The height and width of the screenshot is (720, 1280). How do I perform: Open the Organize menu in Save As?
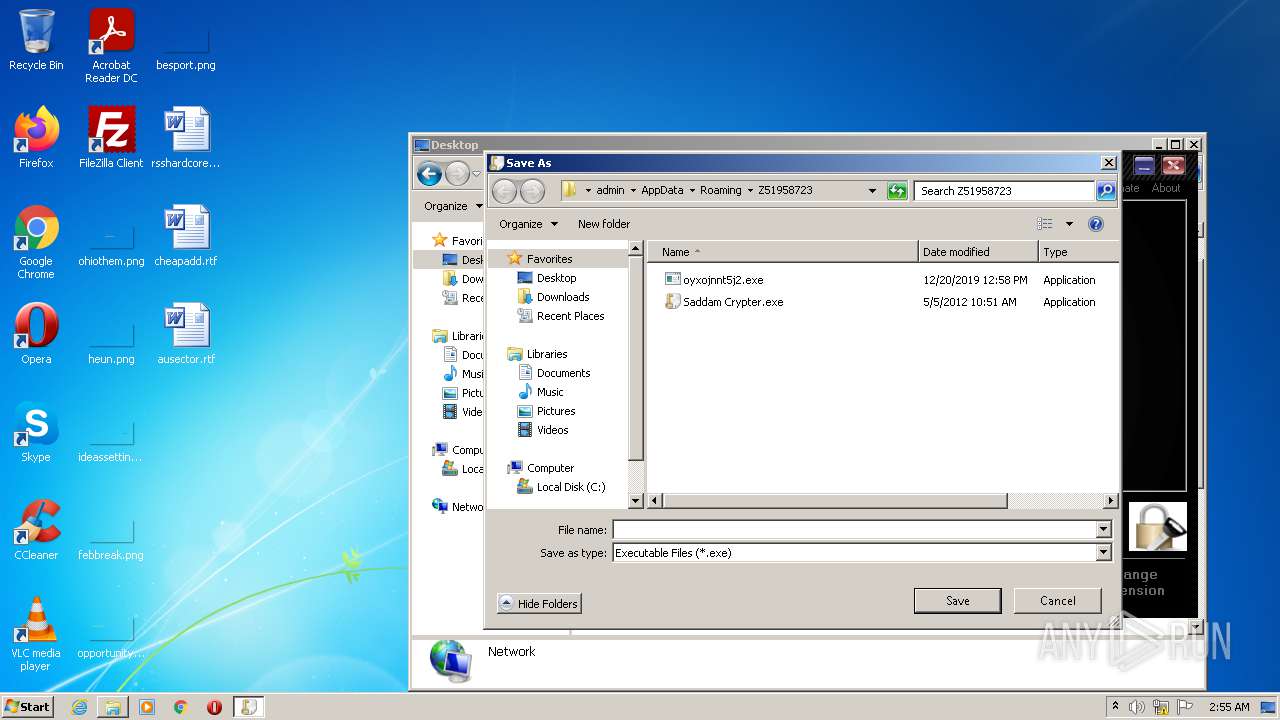click(528, 224)
